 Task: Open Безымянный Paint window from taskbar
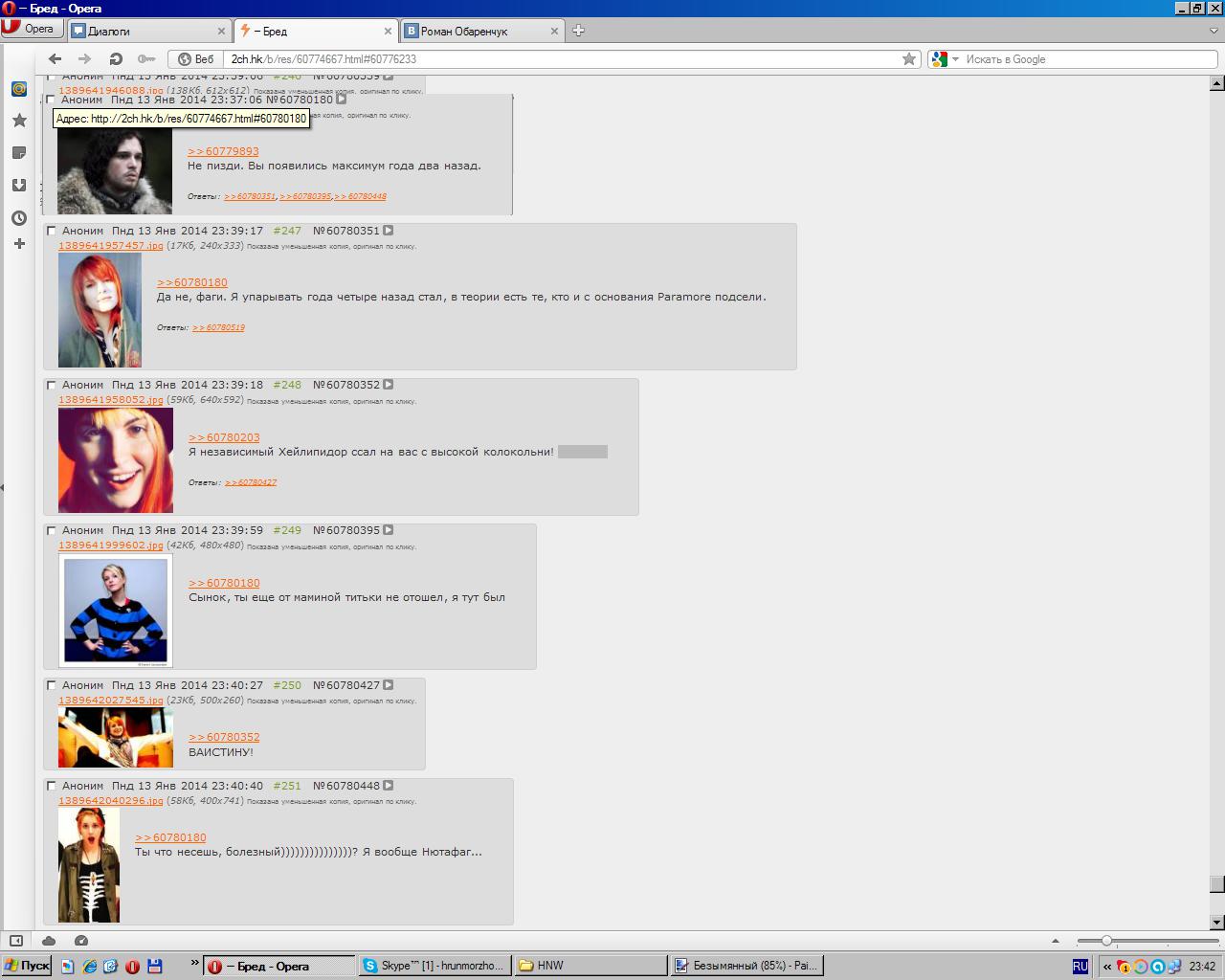click(x=746, y=967)
